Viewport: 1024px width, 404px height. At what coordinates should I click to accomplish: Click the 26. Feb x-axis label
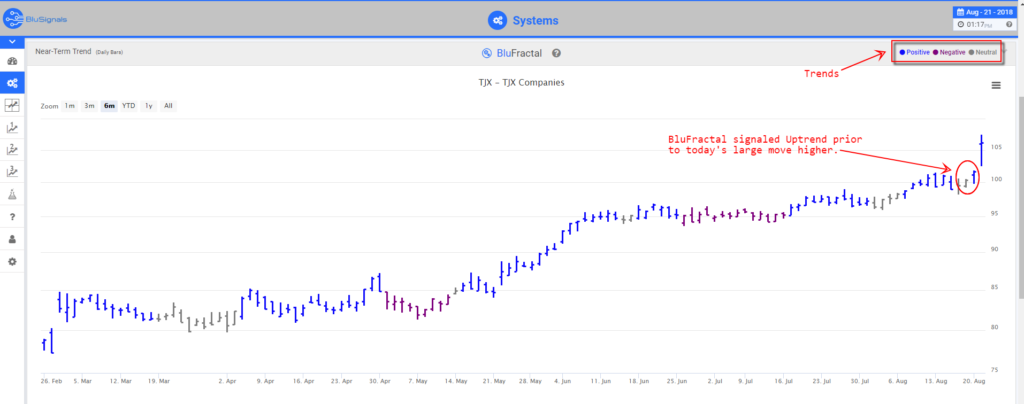pyautogui.click(x=50, y=380)
